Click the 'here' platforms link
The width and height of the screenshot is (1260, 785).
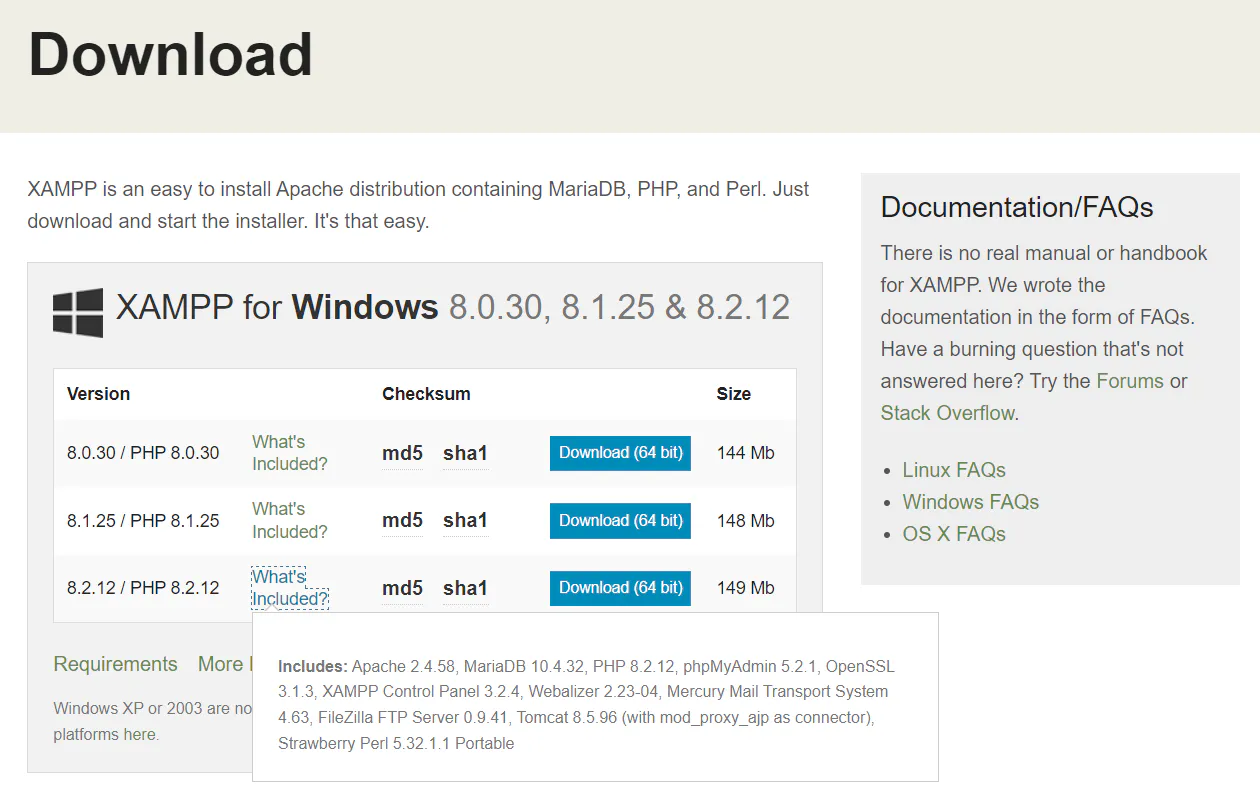click(139, 734)
